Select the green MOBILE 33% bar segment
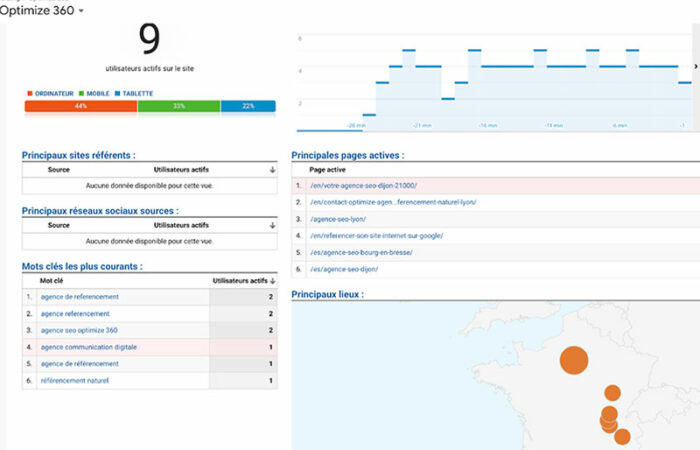700x450 pixels. click(178, 106)
